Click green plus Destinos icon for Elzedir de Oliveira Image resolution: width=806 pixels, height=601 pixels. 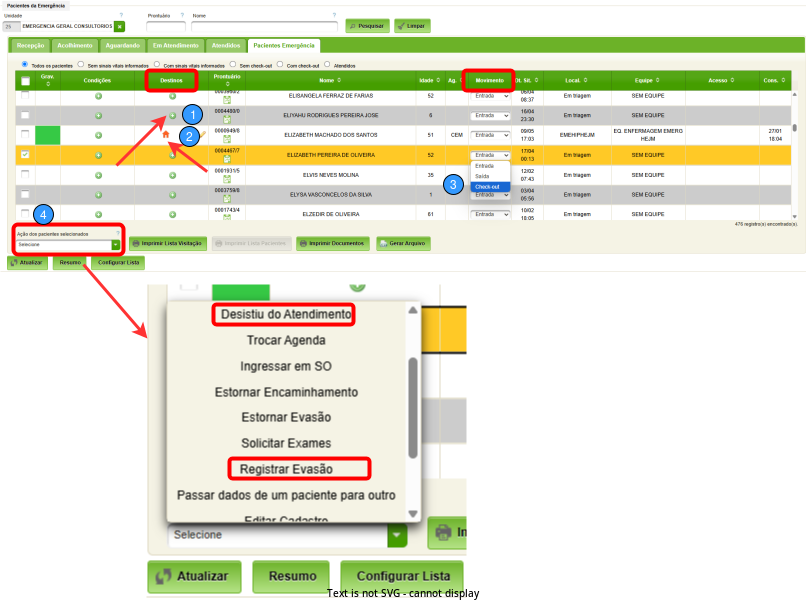tap(172, 214)
